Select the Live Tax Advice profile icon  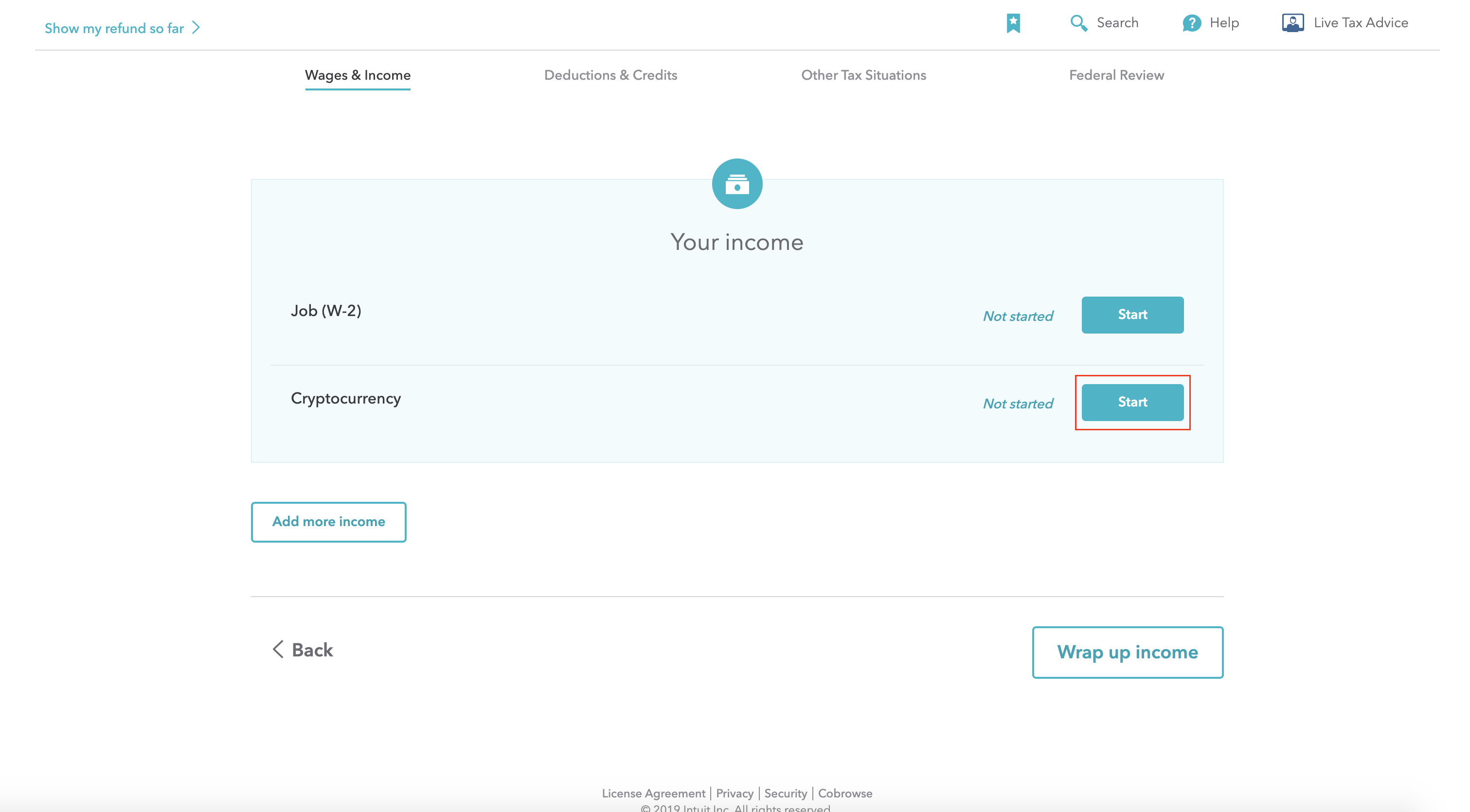(1293, 22)
